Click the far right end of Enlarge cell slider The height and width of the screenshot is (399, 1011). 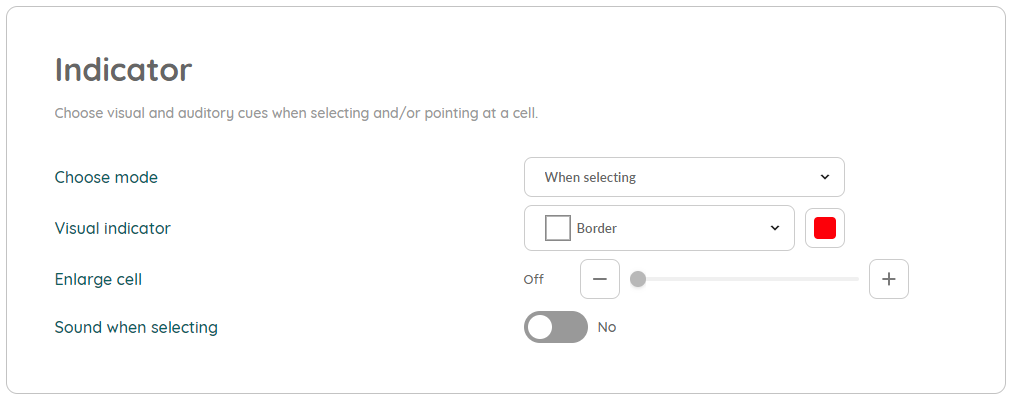858,279
